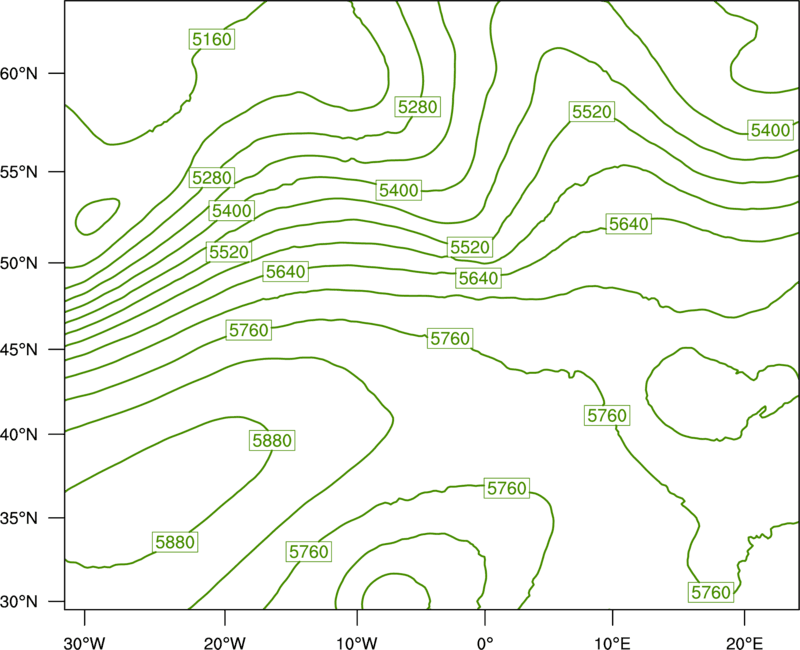
Task: Select the 5400 label east of 20°E
Action: tap(770, 130)
